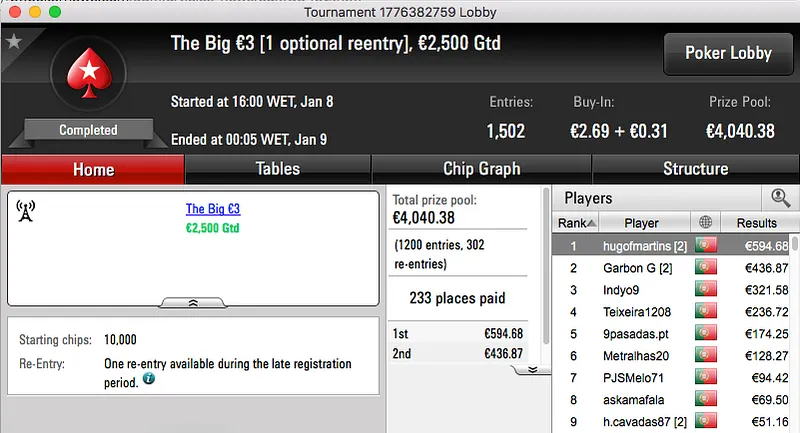The width and height of the screenshot is (800, 433).
Task: Click the re-entry info icon
Action: tap(149, 380)
